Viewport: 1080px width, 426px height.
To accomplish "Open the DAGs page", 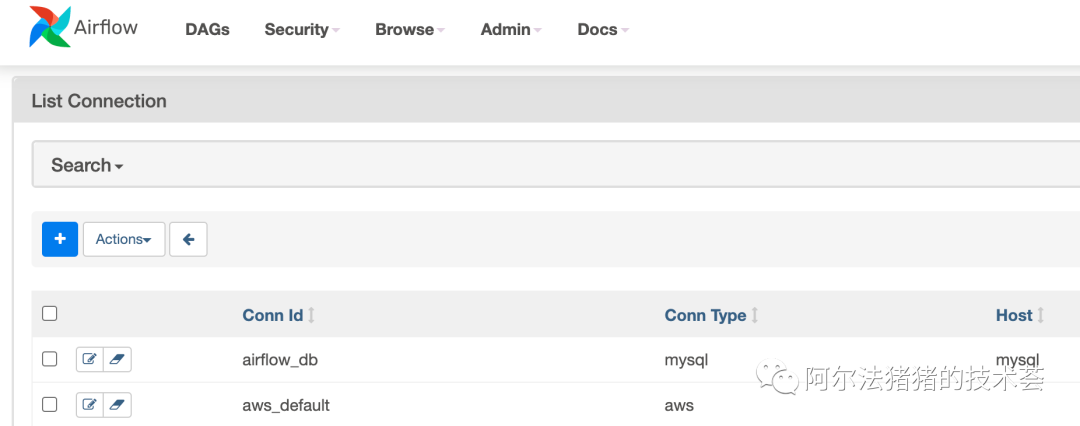I will click(207, 29).
